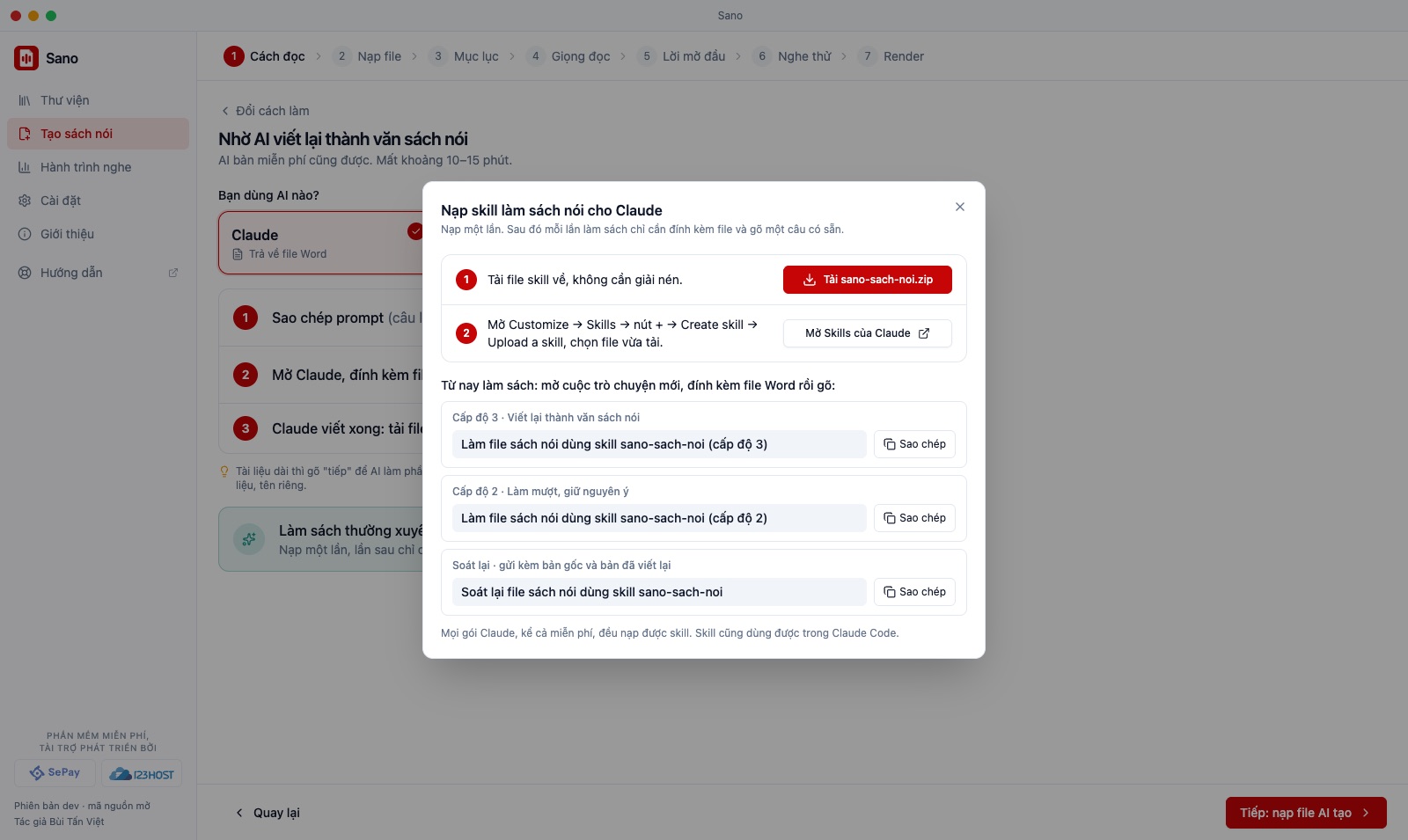This screenshot has height=840, width=1408.
Task: Expand Sao chép prompt step row
Action: tap(321, 318)
